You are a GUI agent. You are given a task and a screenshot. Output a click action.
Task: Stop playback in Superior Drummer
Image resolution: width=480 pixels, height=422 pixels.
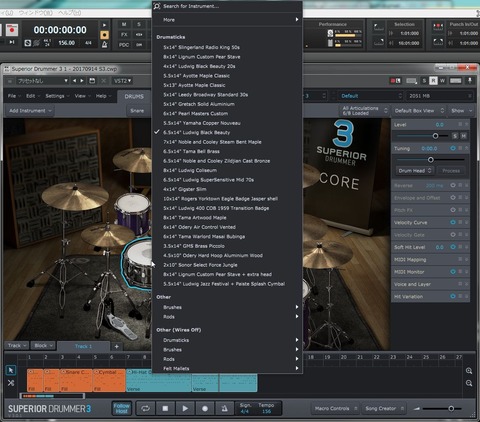click(x=165, y=408)
